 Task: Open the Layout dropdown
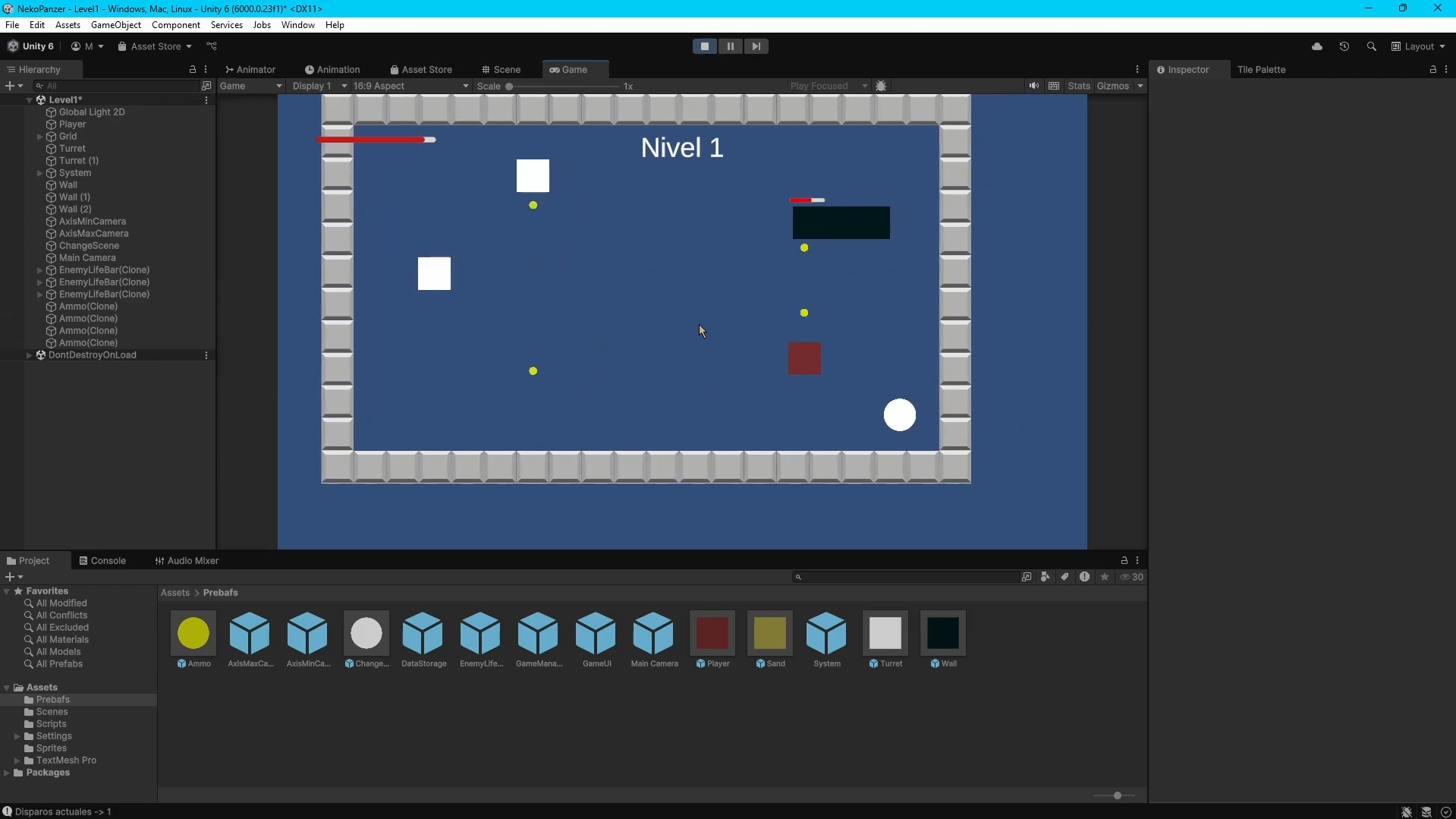[x=1418, y=46]
